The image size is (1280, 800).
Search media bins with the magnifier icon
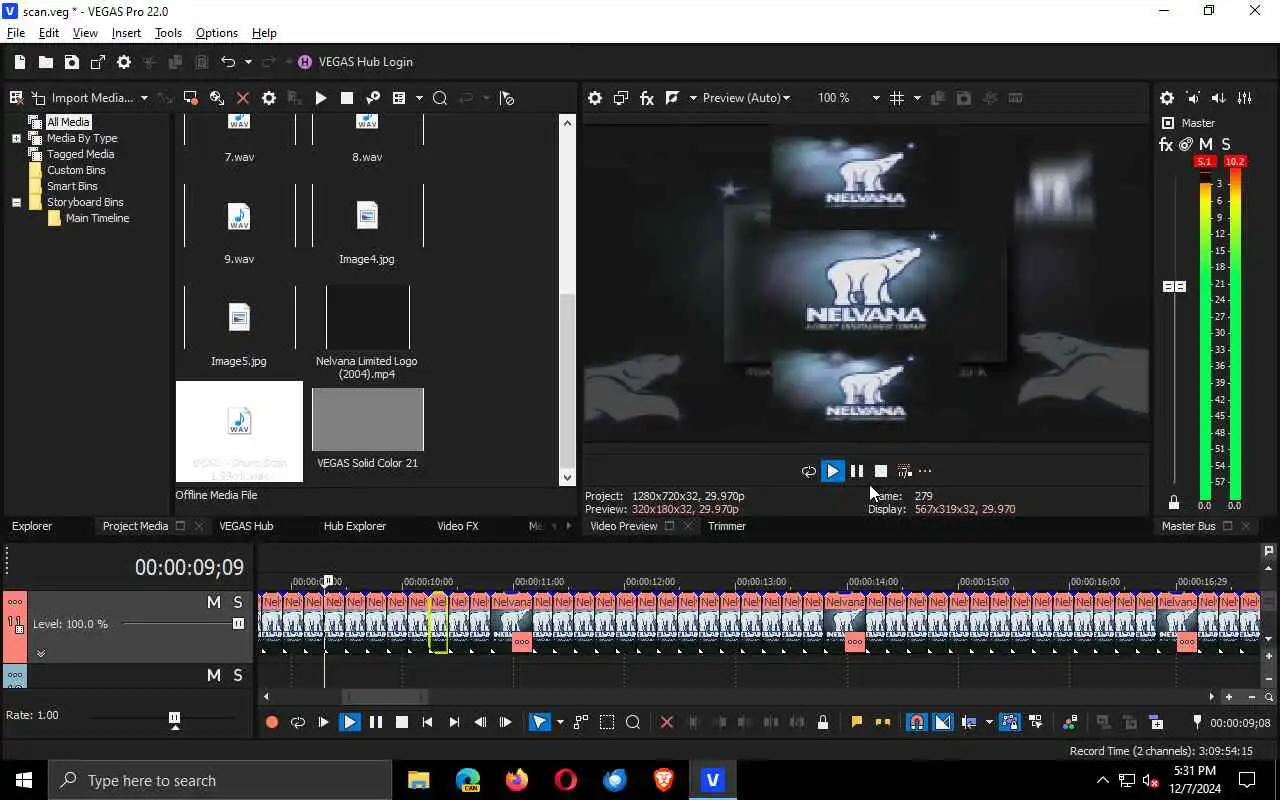pos(440,98)
